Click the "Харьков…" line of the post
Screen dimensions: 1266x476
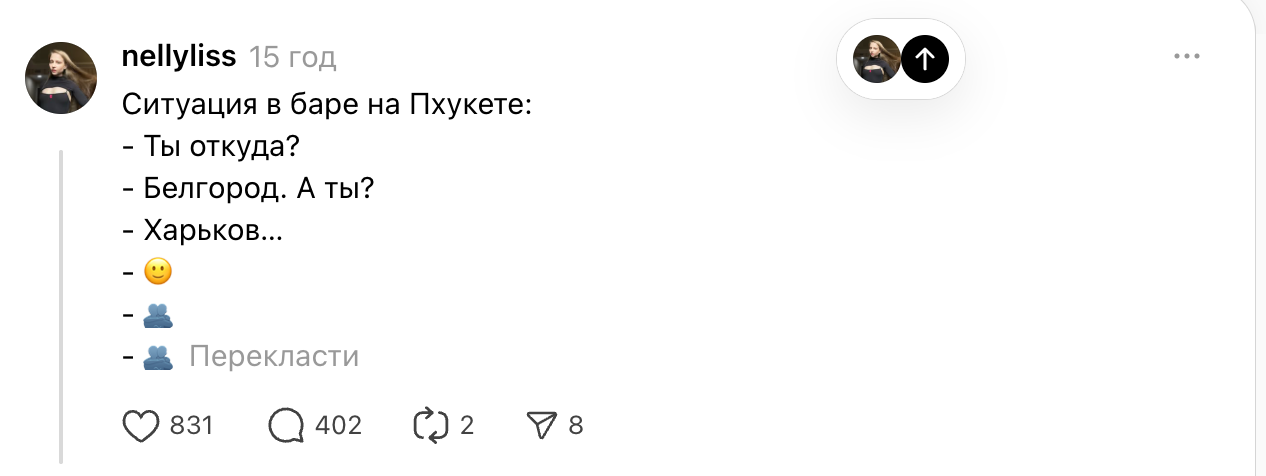coord(212,230)
